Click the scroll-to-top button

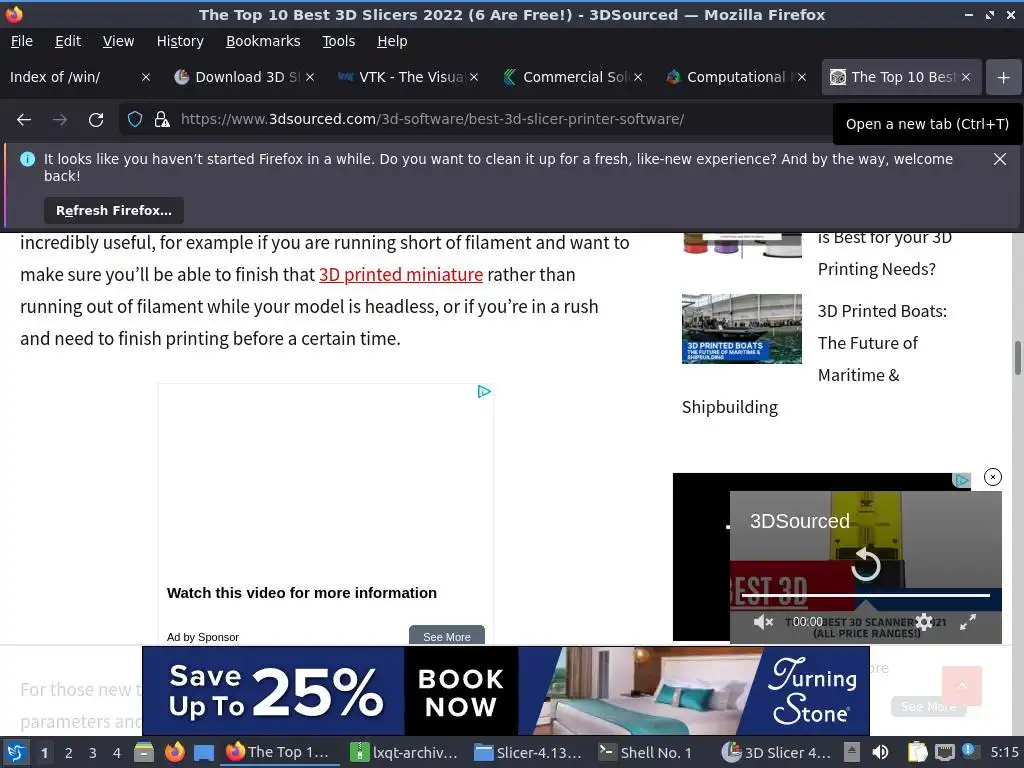[961, 686]
